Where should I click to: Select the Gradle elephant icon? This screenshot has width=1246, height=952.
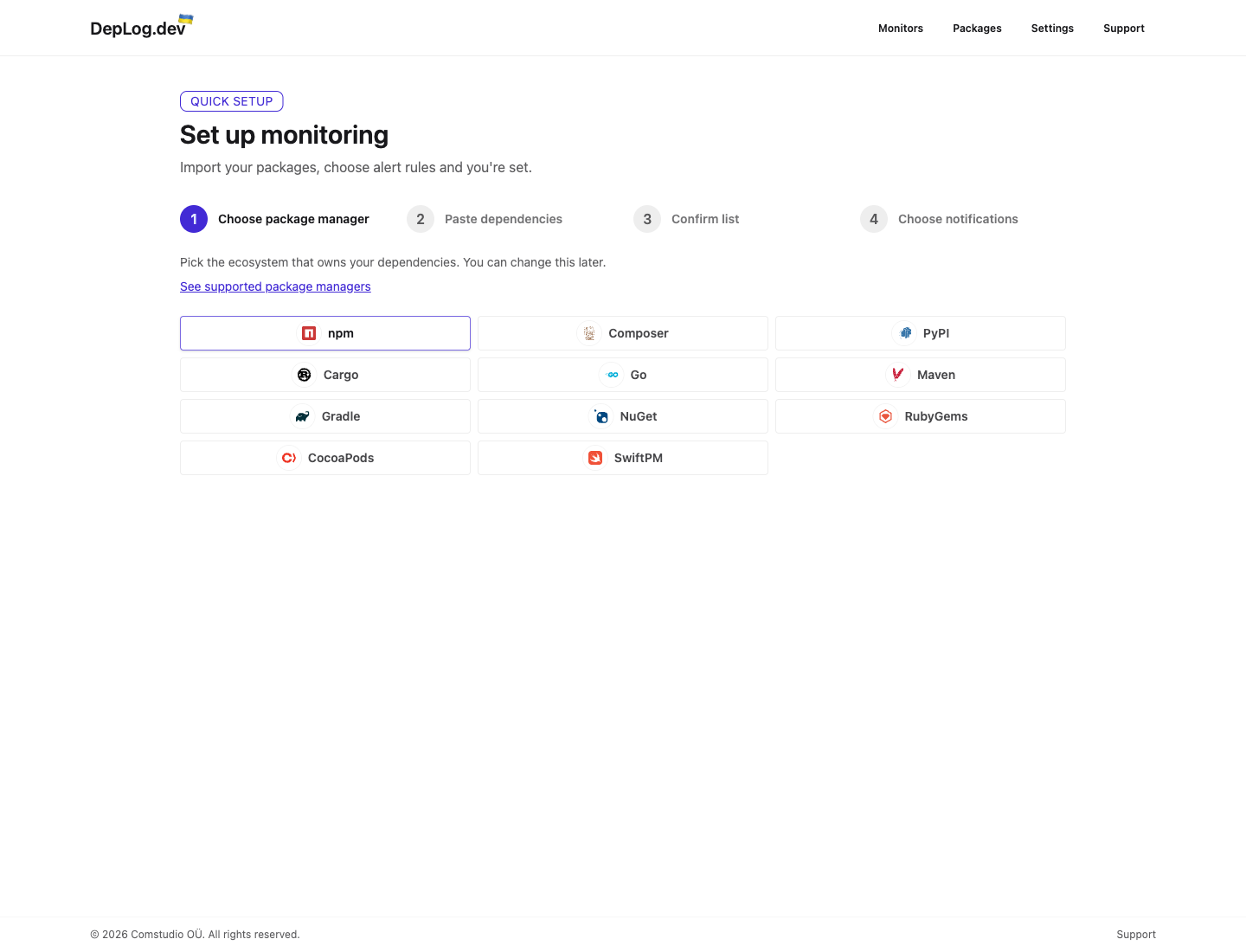click(x=302, y=416)
